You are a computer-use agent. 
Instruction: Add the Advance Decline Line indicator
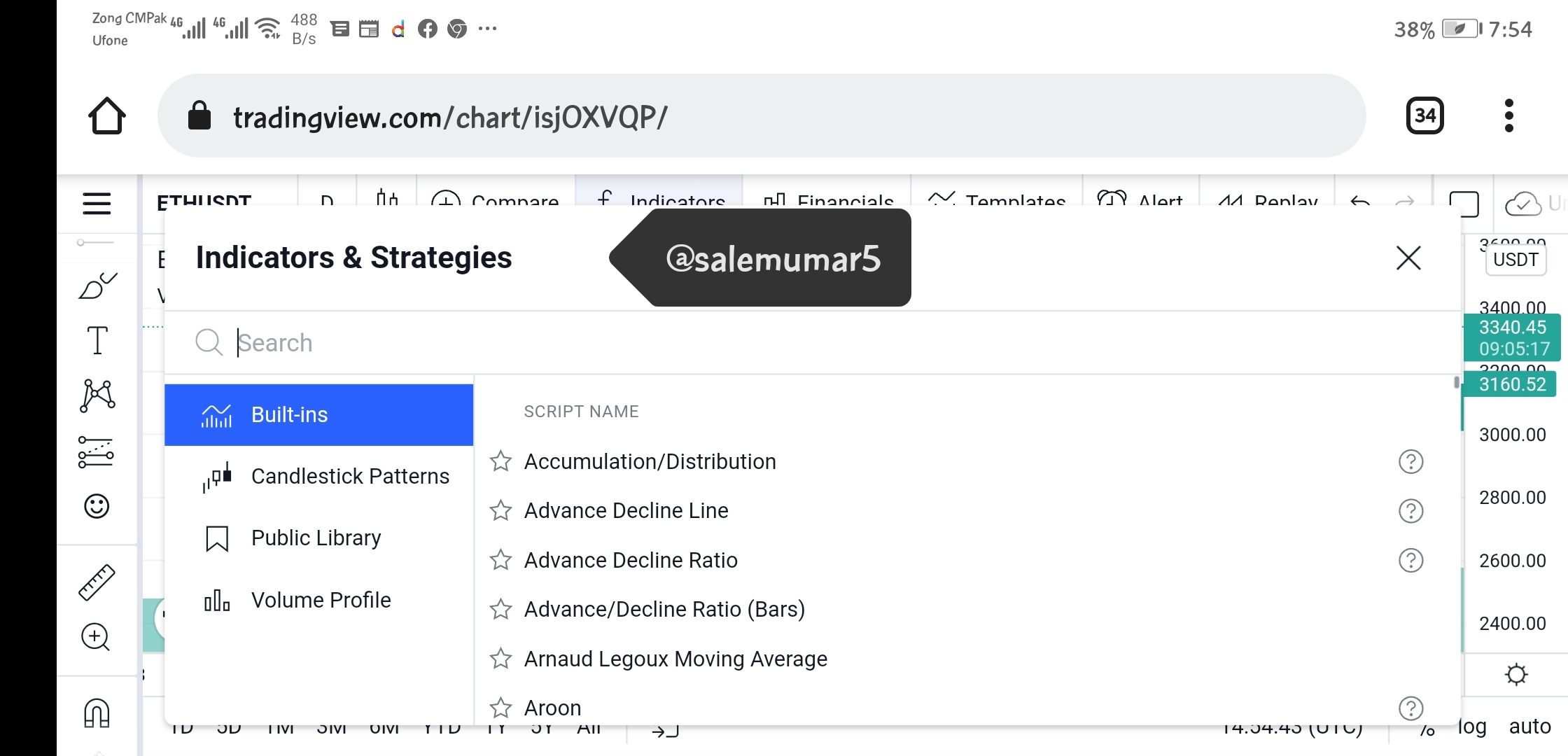(x=626, y=511)
